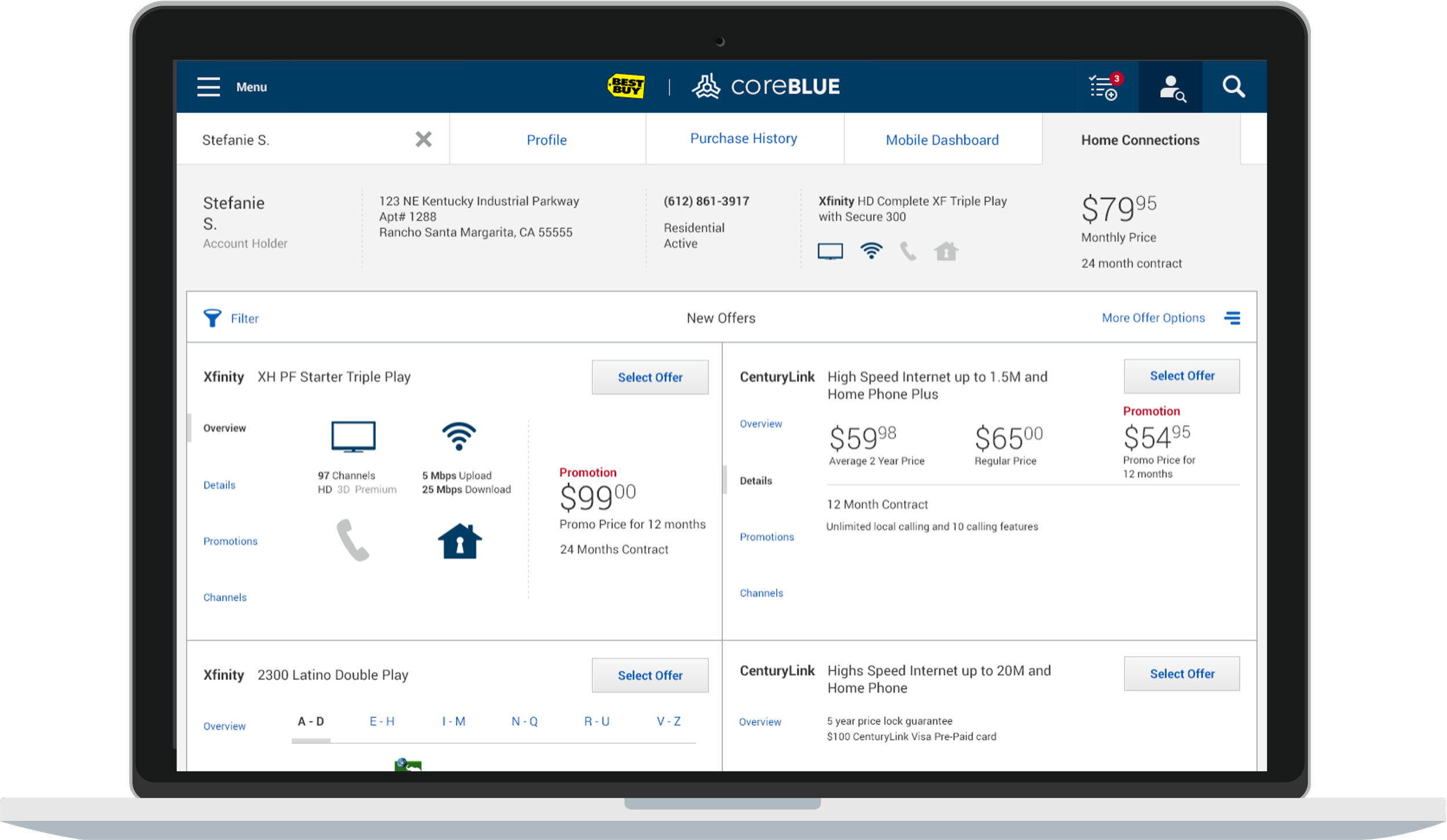Close the Stefanie S. customer tab
Viewport: 1447px width, 840px height.
[x=424, y=139]
